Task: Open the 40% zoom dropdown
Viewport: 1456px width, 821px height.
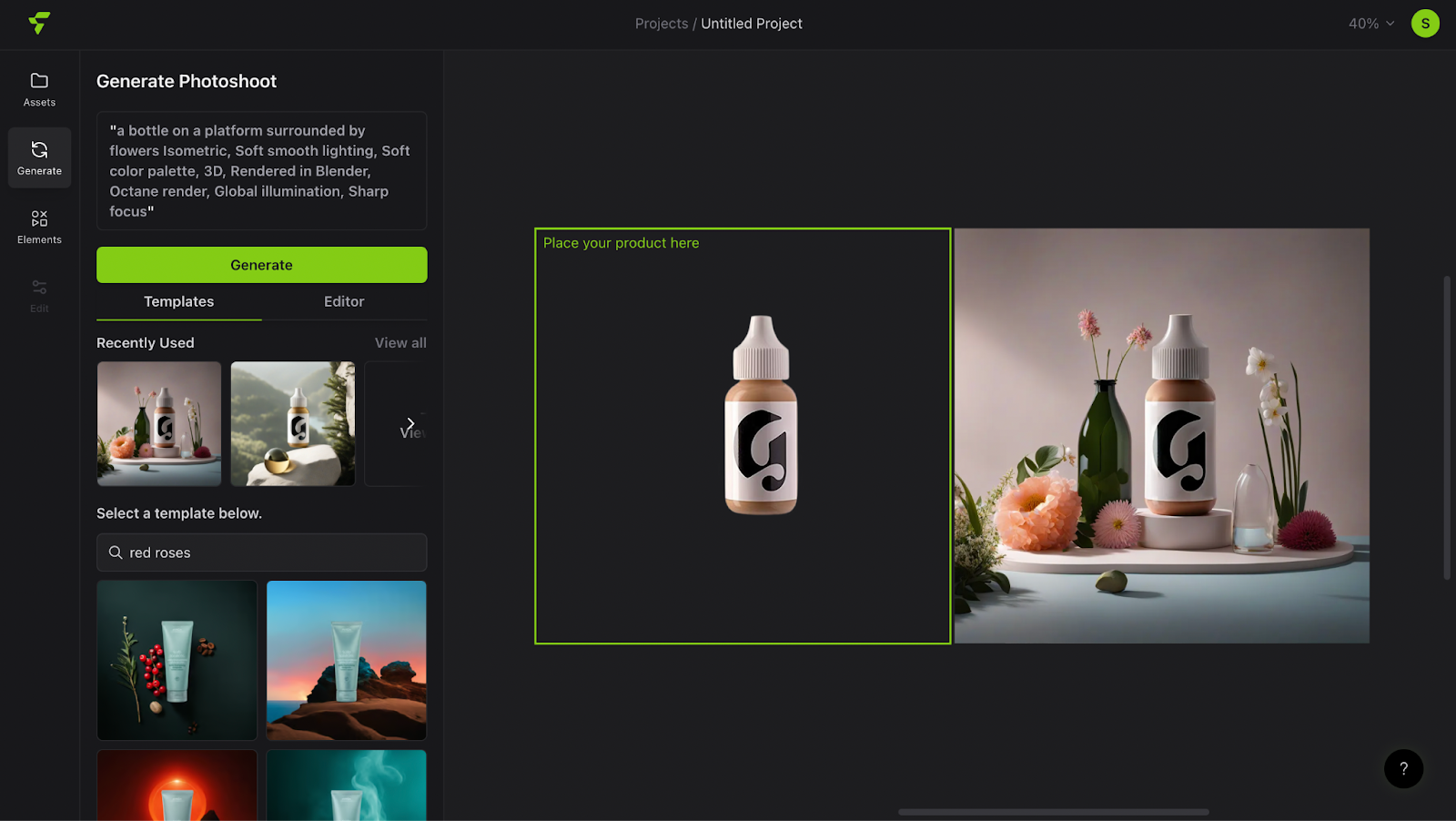Action: click(x=1371, y=24)
